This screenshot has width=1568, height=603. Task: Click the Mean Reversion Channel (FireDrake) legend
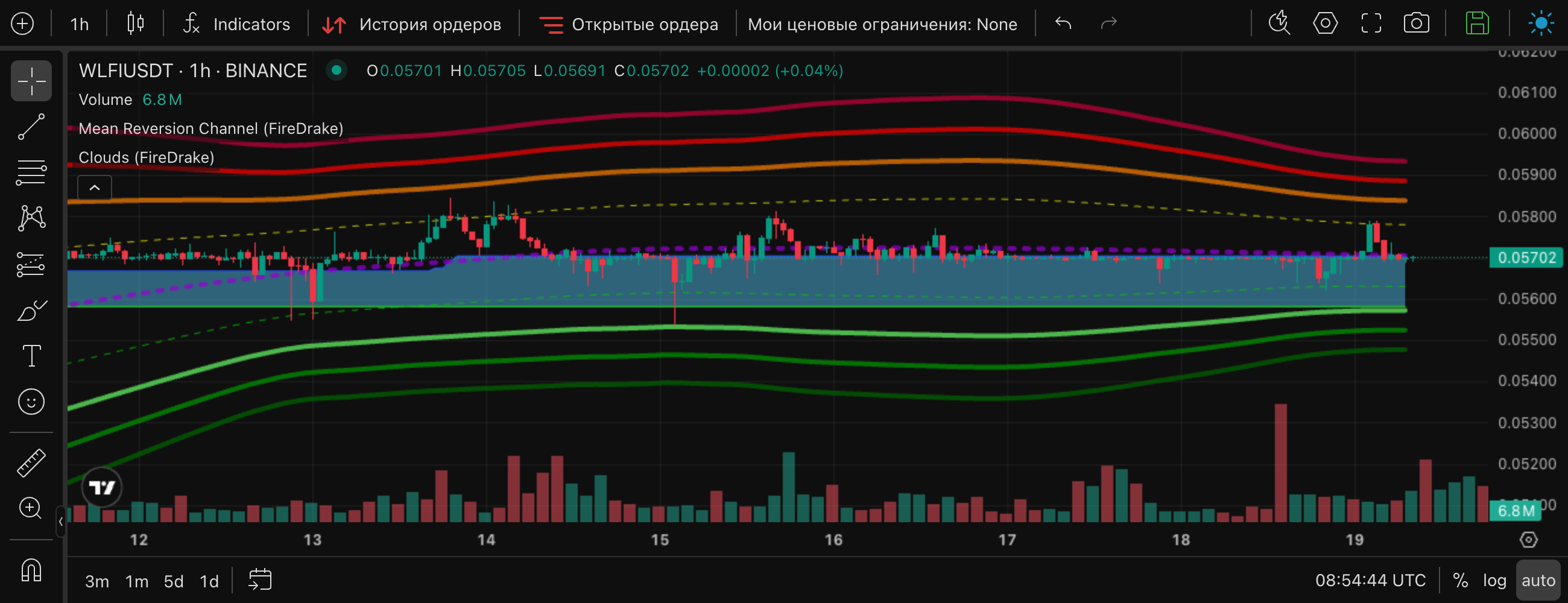tap(210, 128)
